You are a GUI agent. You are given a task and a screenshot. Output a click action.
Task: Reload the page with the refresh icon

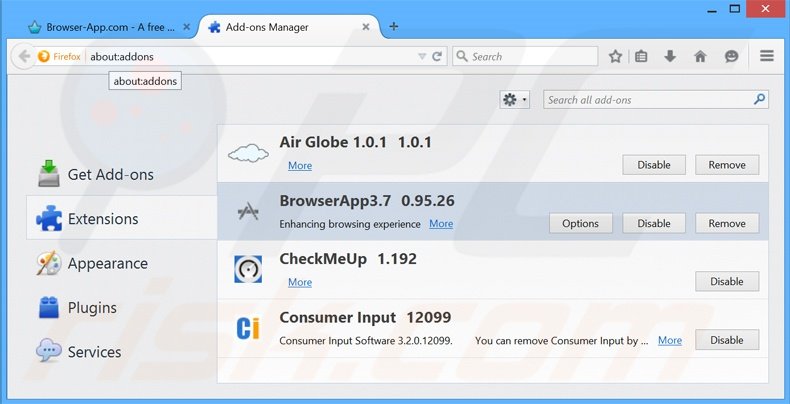[x=437, y=56]
